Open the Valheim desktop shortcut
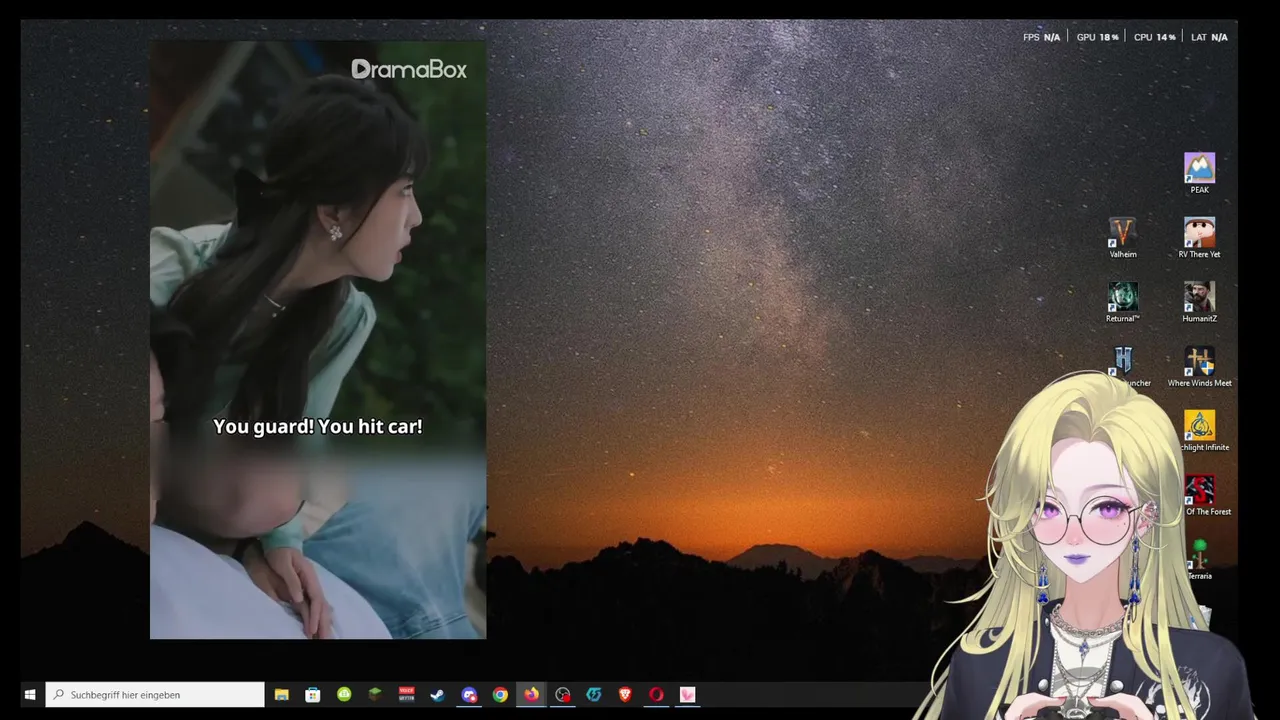The image size is (1280, 720). click(1123, 238)
